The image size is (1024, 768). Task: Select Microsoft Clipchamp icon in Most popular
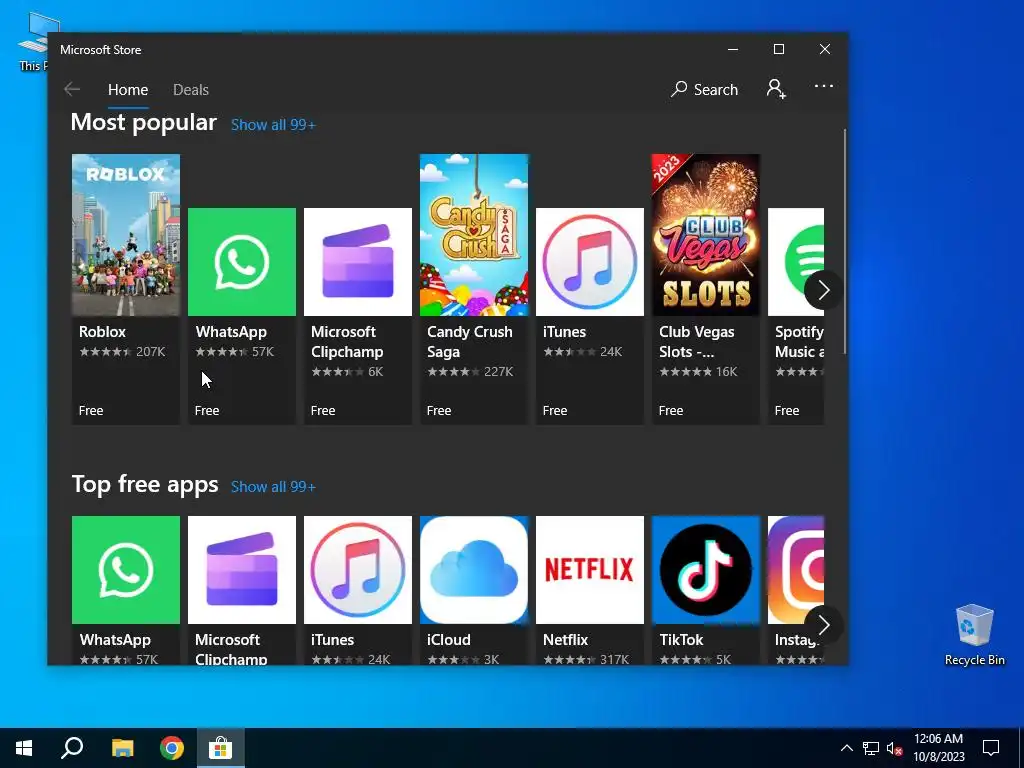pyautogui.click(x=358, y=262)
